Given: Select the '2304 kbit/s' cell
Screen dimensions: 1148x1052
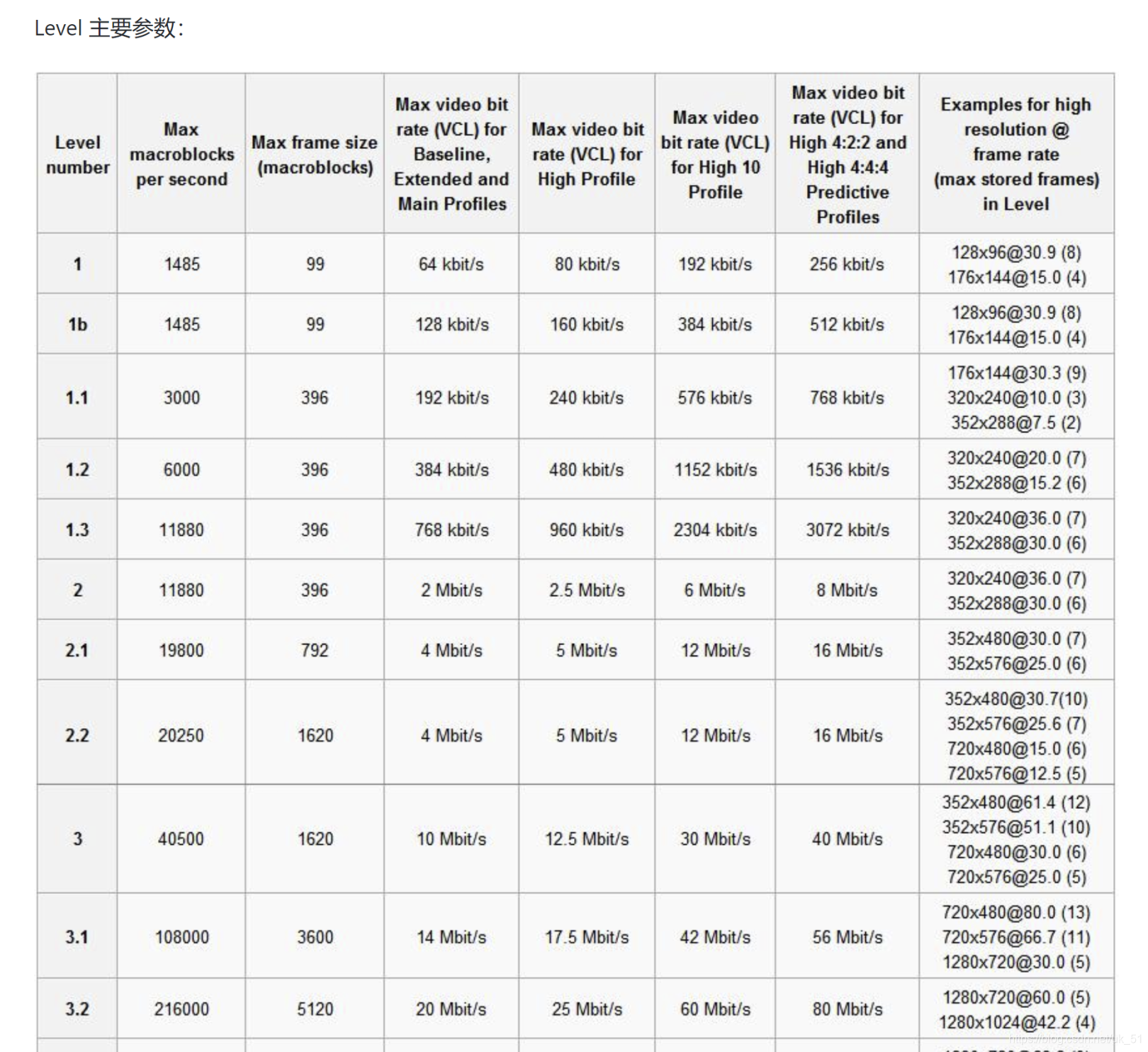Looking at the screenshot, I should [715, 530].
